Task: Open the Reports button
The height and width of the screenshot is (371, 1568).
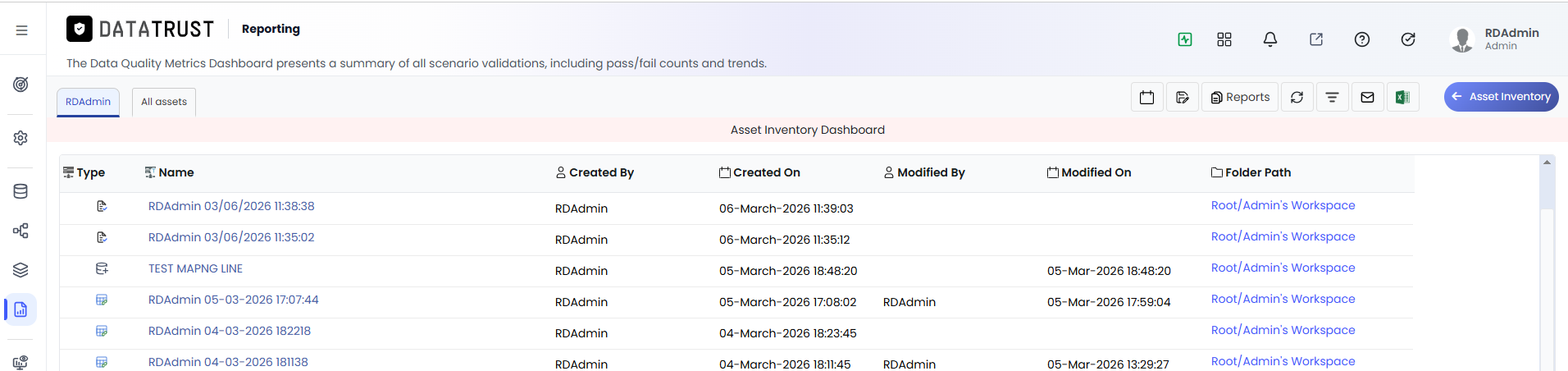Action: coord(1240,97)
